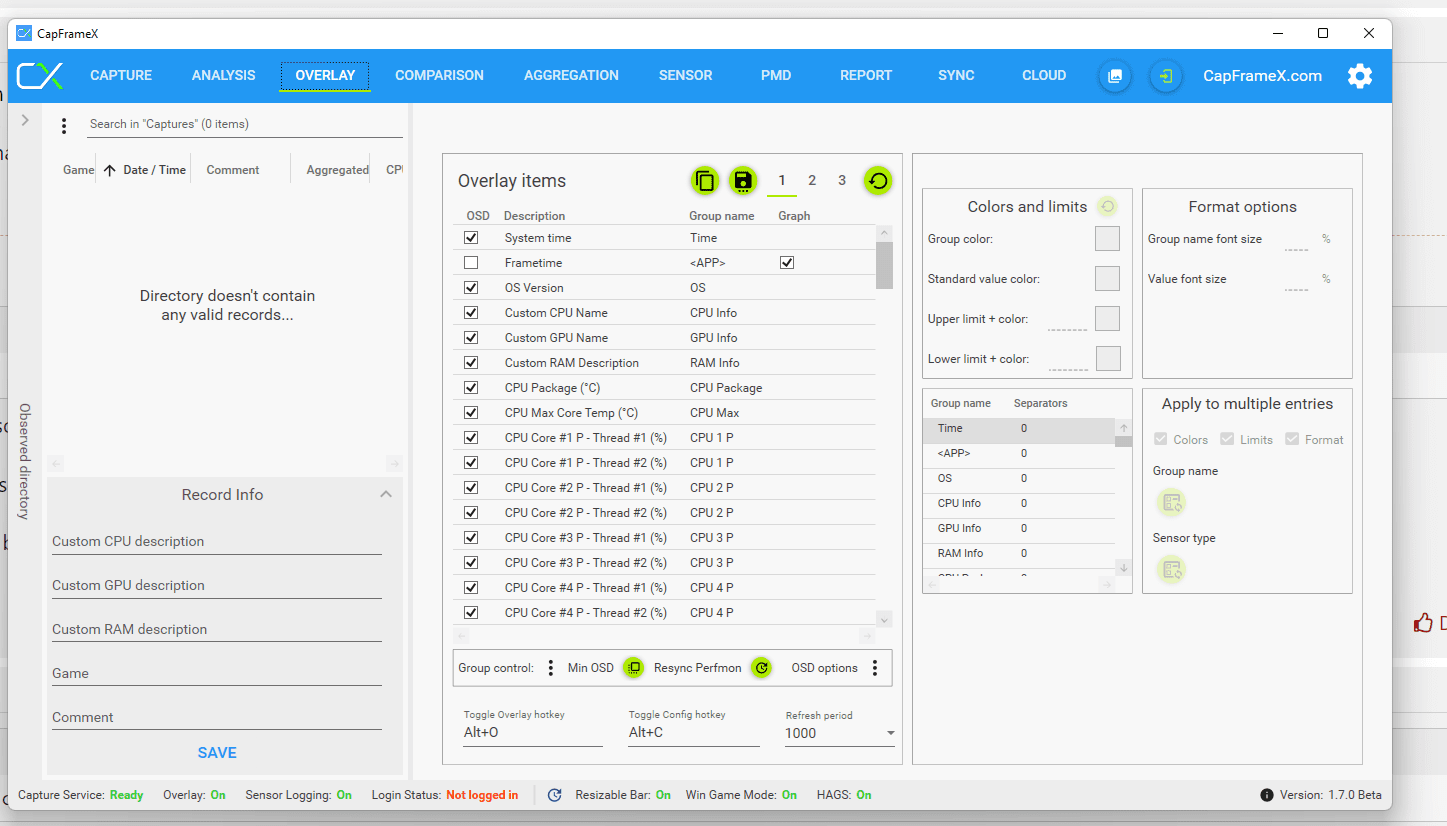Click group list scroll down arrow
Image resolution: width=1447 pixels, height=826 pixels.
1124,568
